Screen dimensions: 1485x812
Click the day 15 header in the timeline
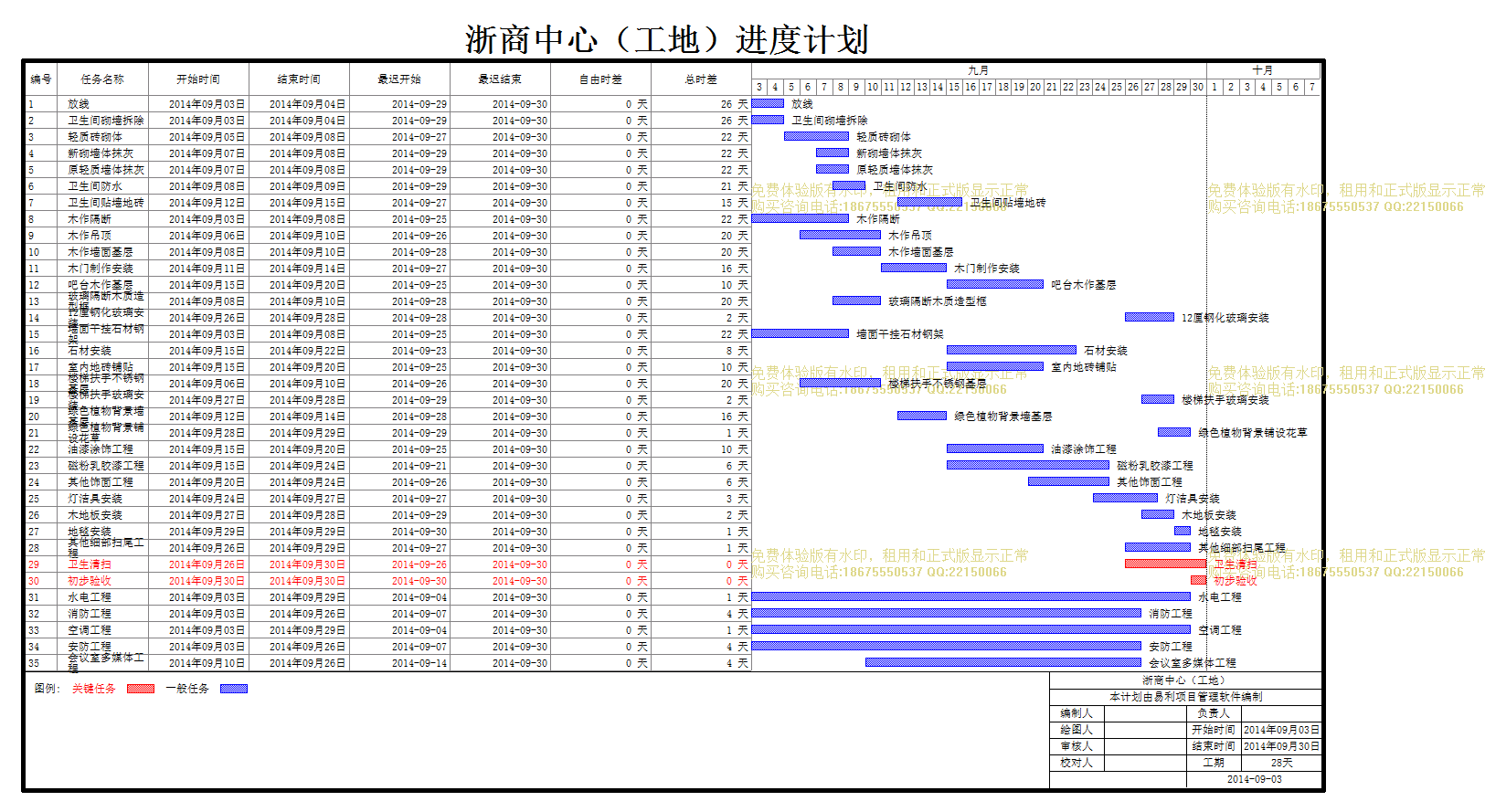tap(954, 87)
